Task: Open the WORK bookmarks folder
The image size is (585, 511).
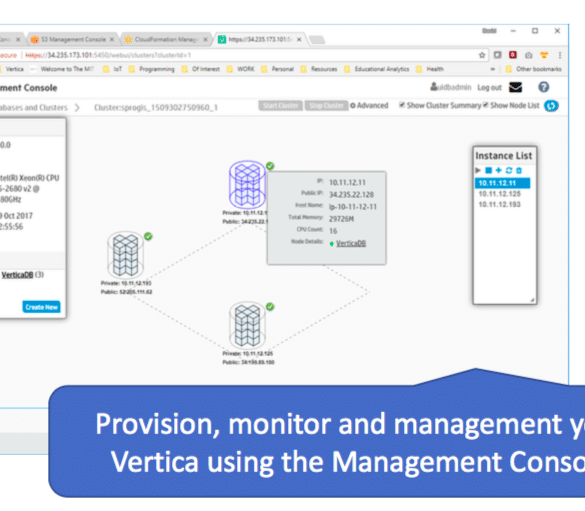Action: click(241, 69)
